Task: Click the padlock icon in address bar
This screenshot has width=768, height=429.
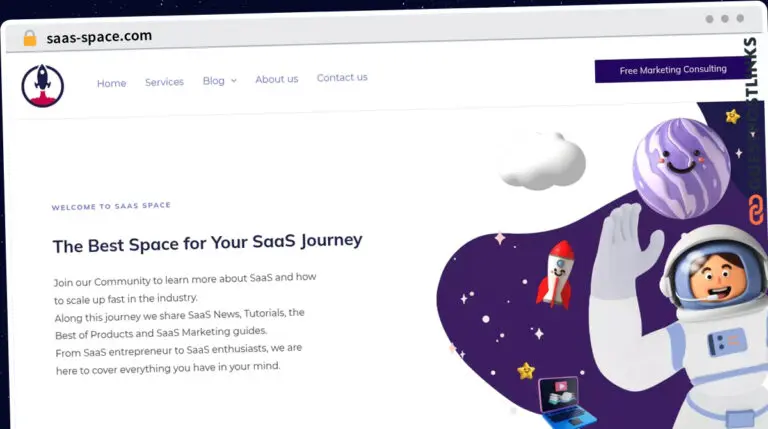Action: coord(30,38)
